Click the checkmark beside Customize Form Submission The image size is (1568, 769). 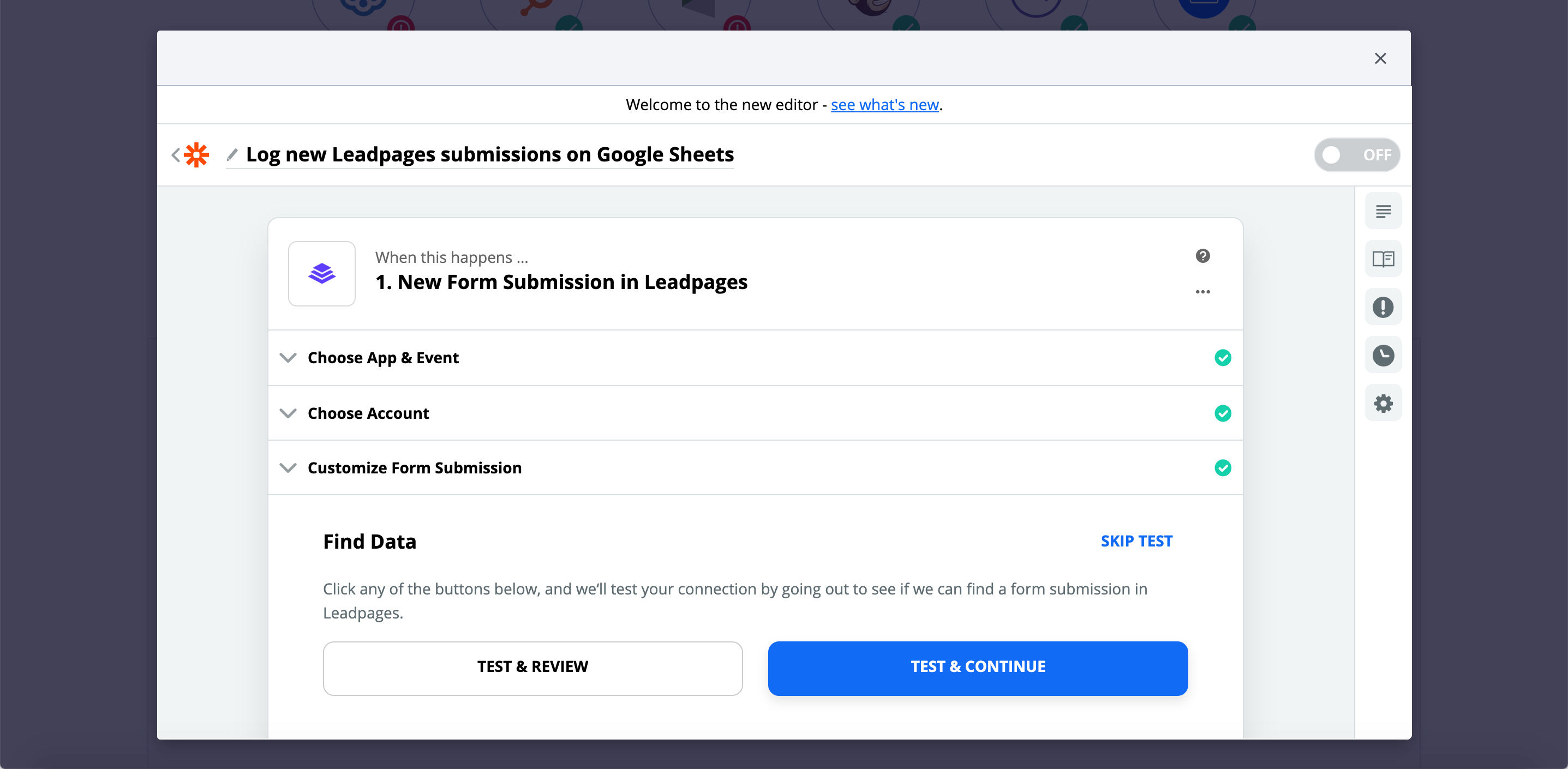pyautogui.click(x=1224, y=468)
